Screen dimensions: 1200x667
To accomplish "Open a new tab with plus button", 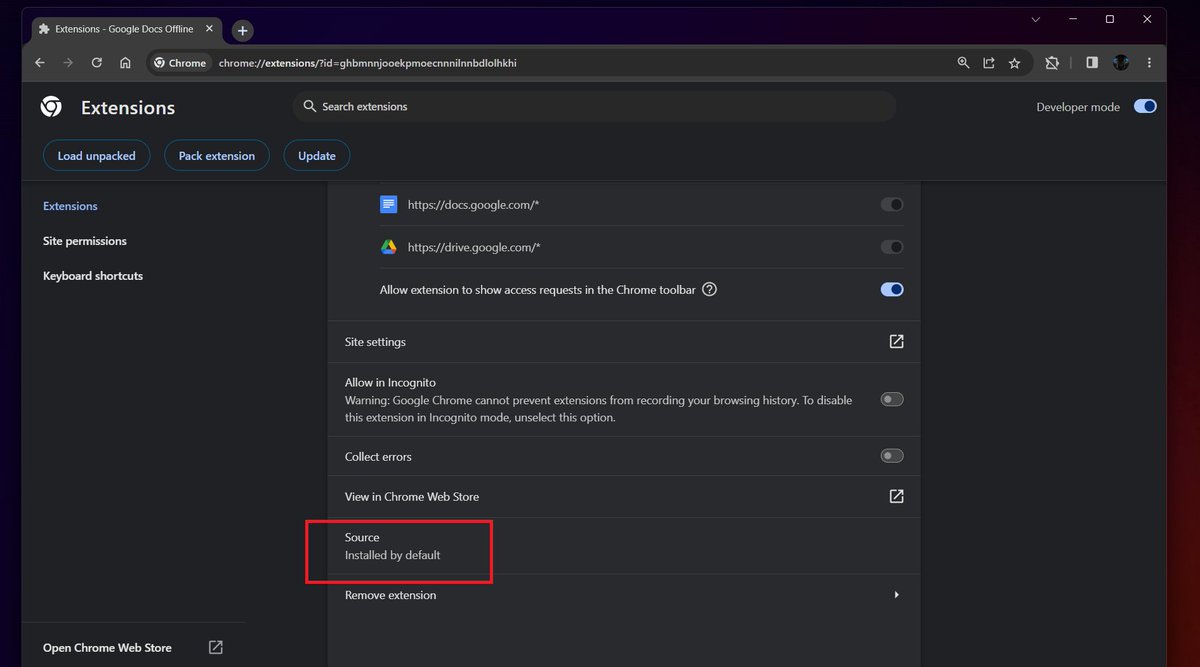I will (242, 31).
